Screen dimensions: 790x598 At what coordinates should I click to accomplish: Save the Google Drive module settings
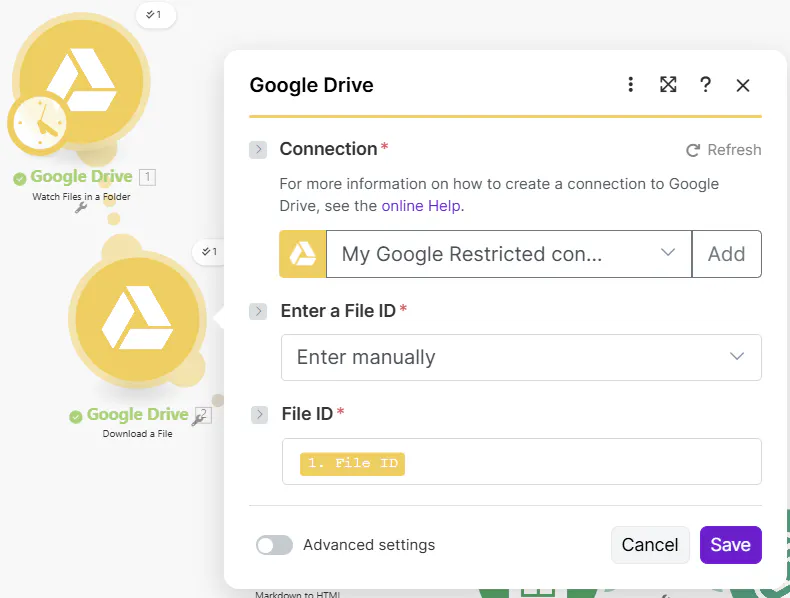(x=731, y=545)
